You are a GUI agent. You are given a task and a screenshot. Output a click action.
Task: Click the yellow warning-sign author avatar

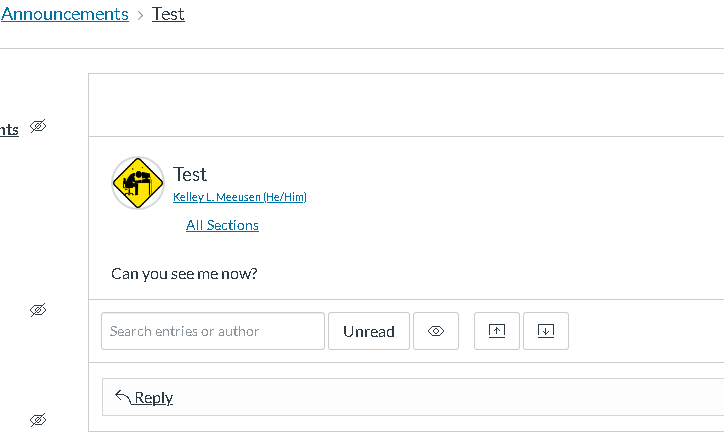137,182
